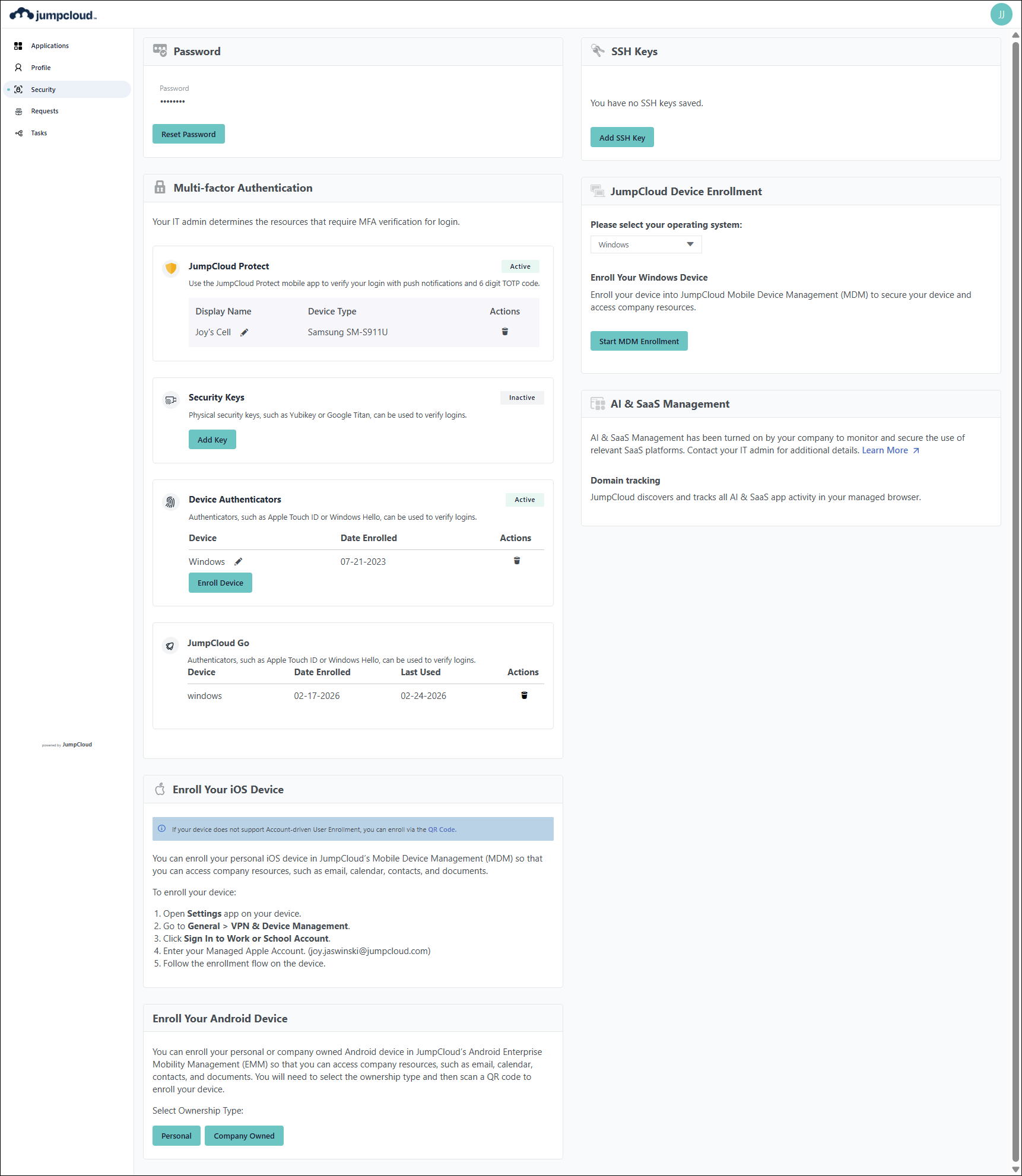Go to Applications in the sidebar
The image size is (1022, 1176).
tap(50, 46)
